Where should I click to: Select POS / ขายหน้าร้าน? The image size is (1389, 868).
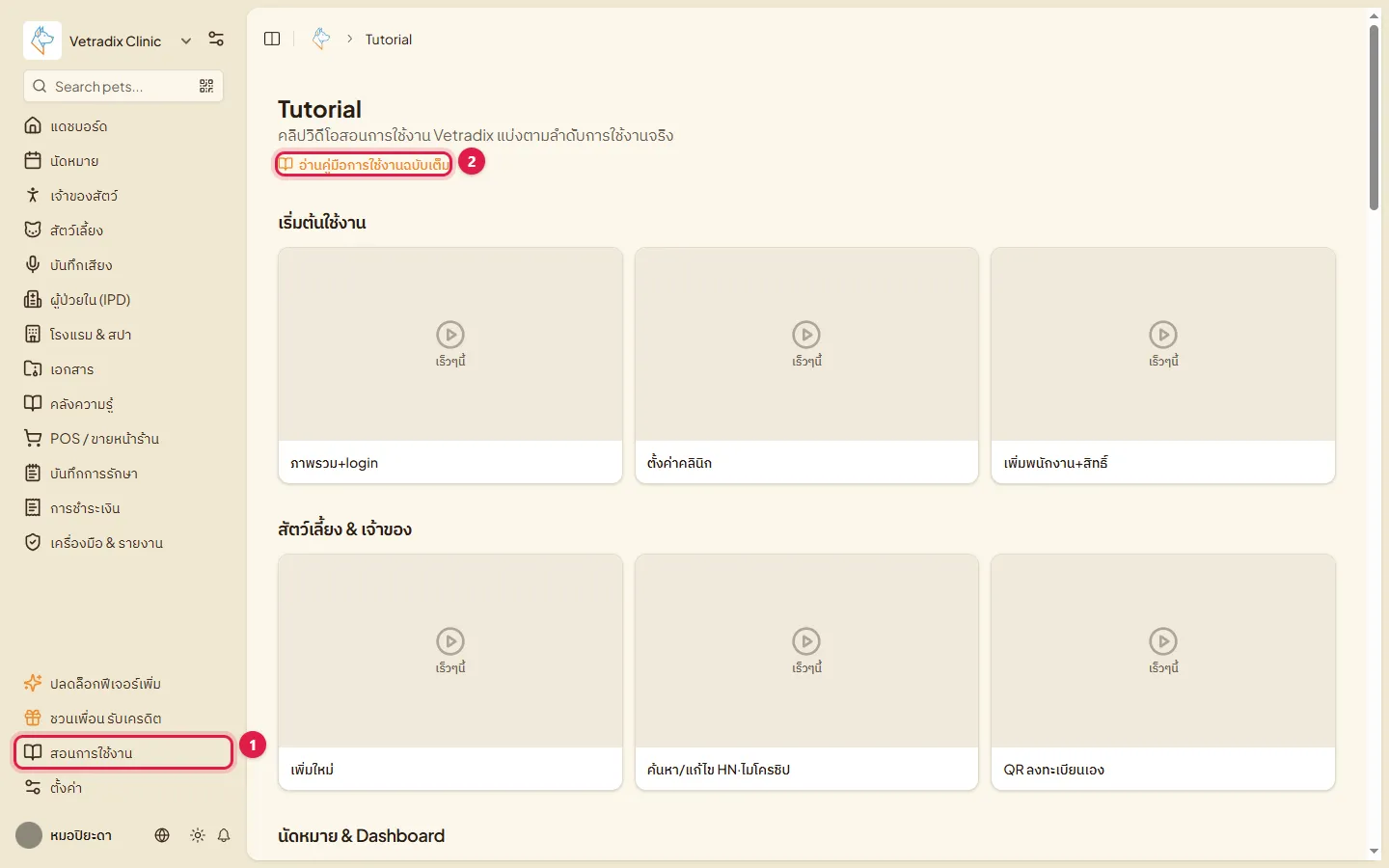click(x=123, y=439)
